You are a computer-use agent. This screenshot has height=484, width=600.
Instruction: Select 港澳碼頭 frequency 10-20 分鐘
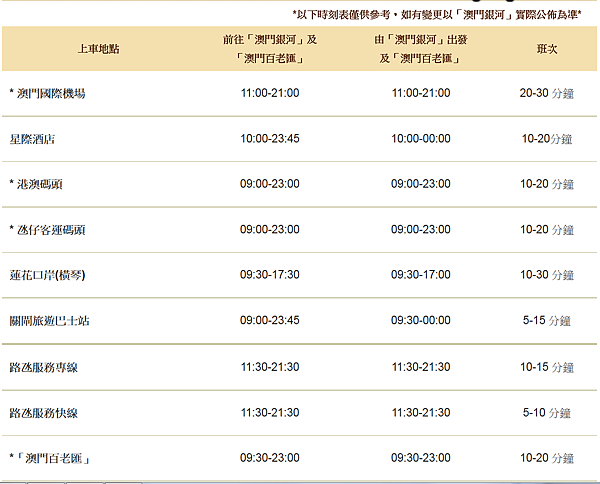(x=547, y=184)
